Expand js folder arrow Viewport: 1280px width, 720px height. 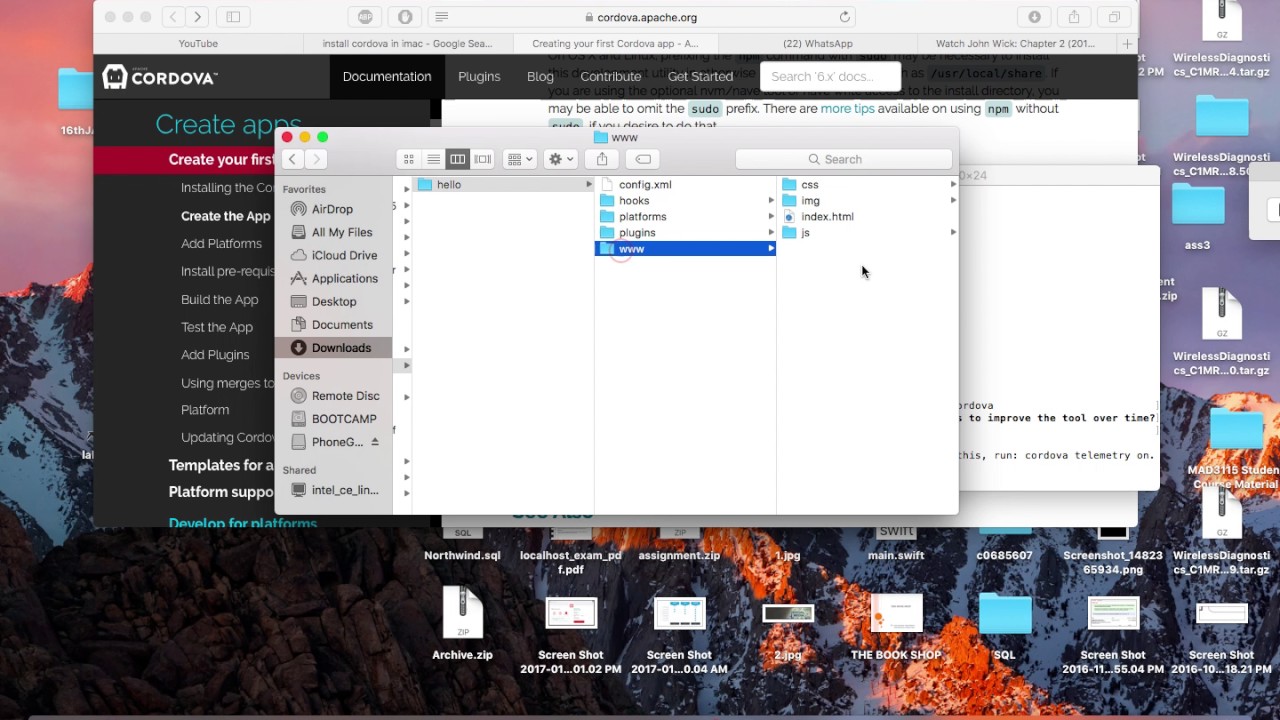click(x=953, y=233)
